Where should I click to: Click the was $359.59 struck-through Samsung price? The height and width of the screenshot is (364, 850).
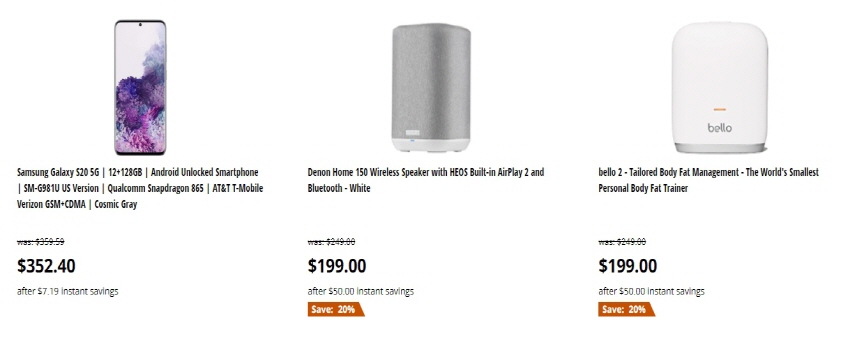tap(41, 241)
